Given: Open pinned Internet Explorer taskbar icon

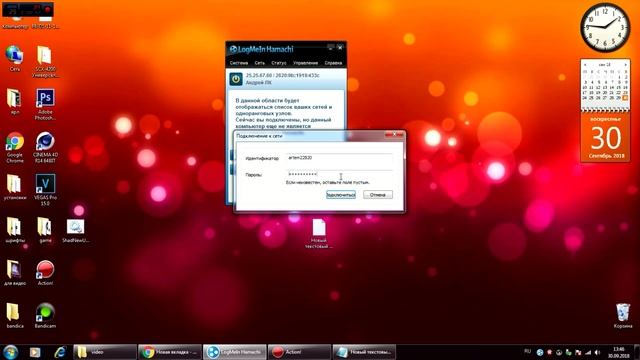Looking at the screenshot, I should tap(60, 352).
